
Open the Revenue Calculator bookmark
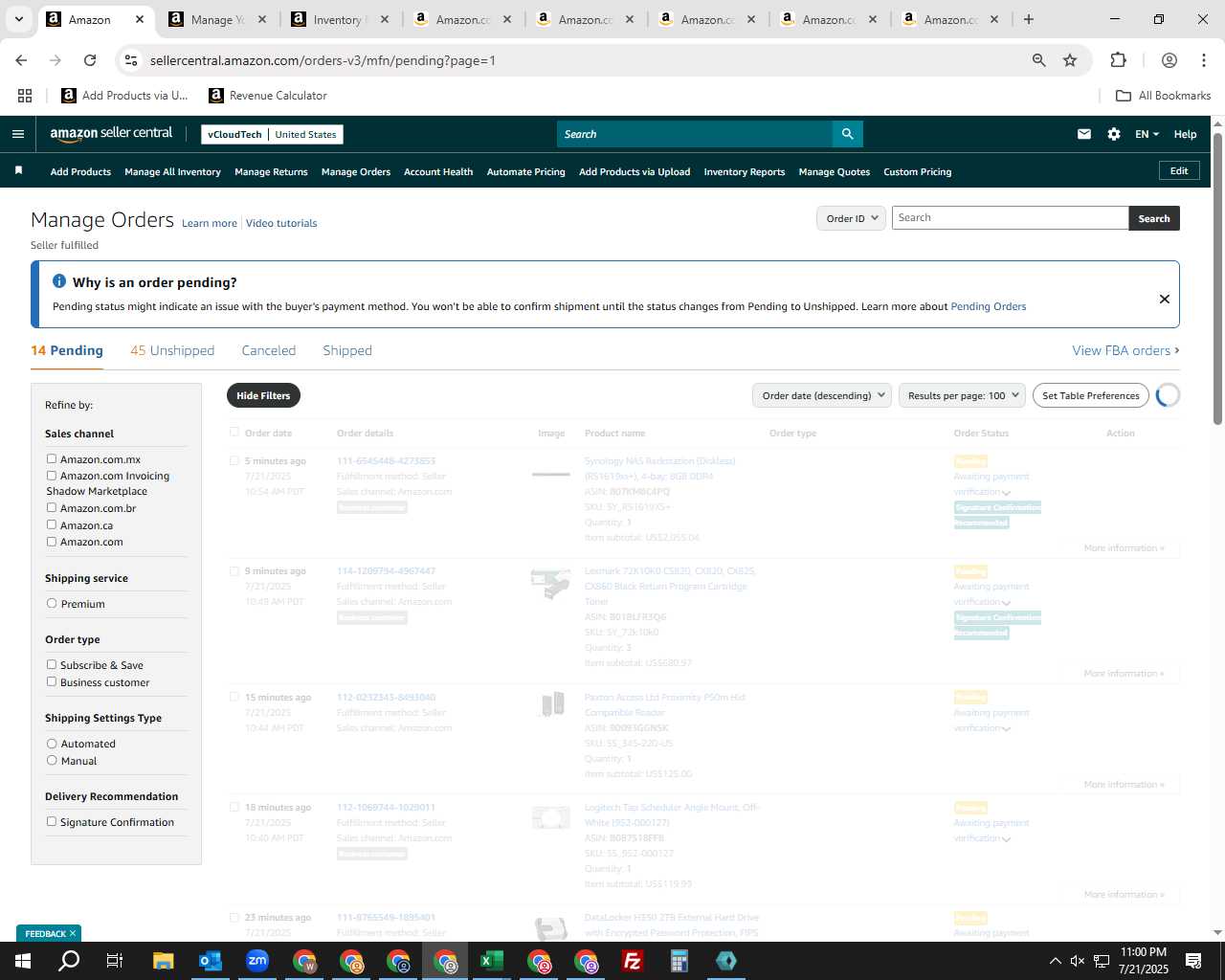pos(268,96)
